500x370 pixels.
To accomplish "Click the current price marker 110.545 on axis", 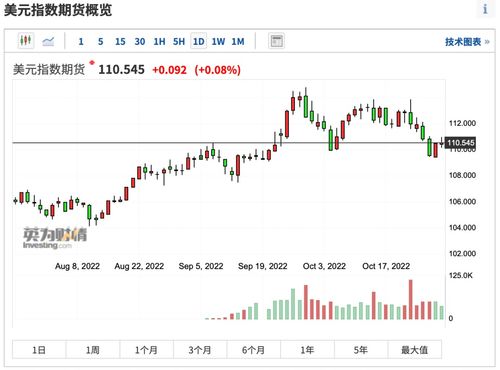I will click(x=460, y=143).
